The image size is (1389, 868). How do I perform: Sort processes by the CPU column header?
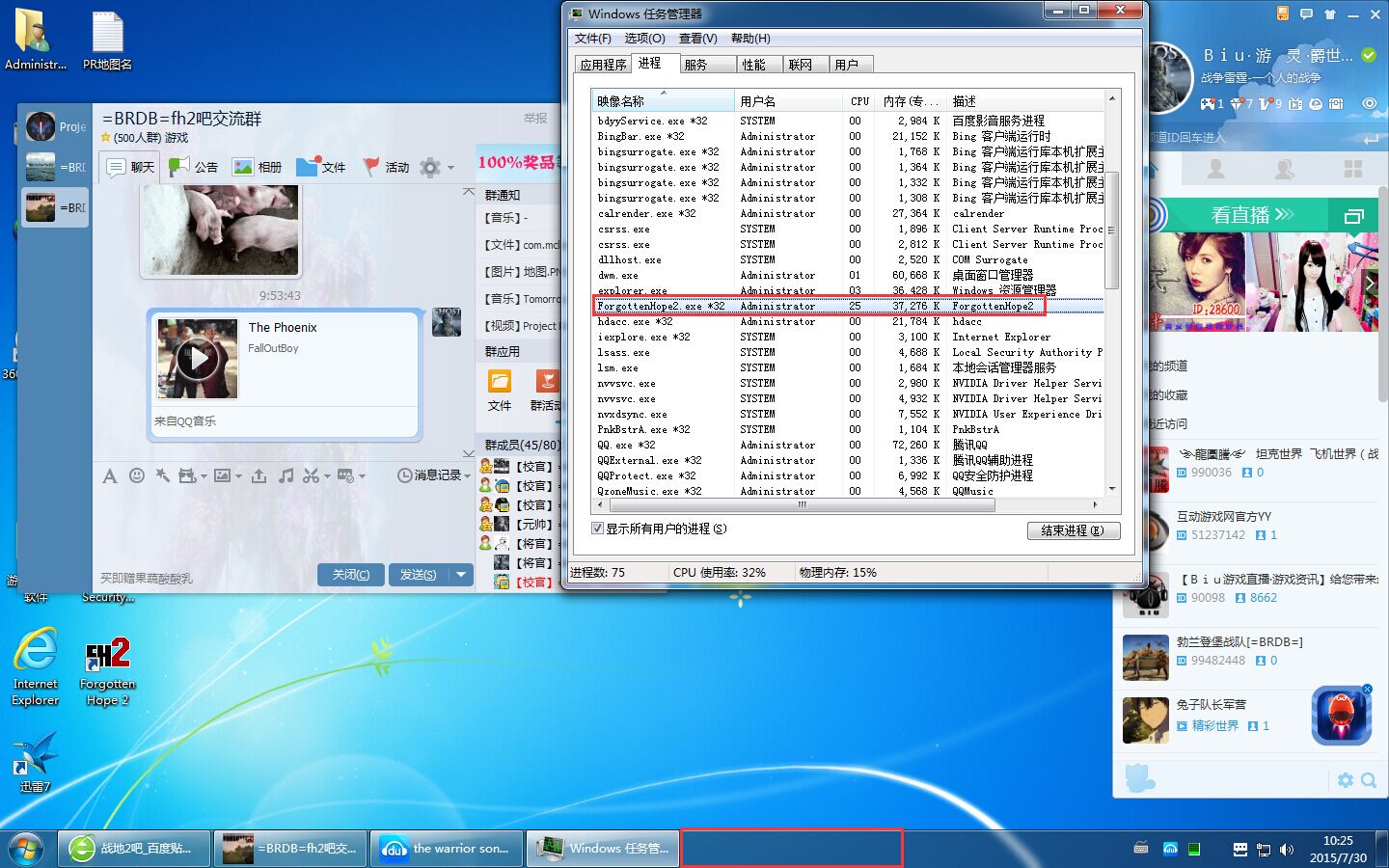coord(859,101)
